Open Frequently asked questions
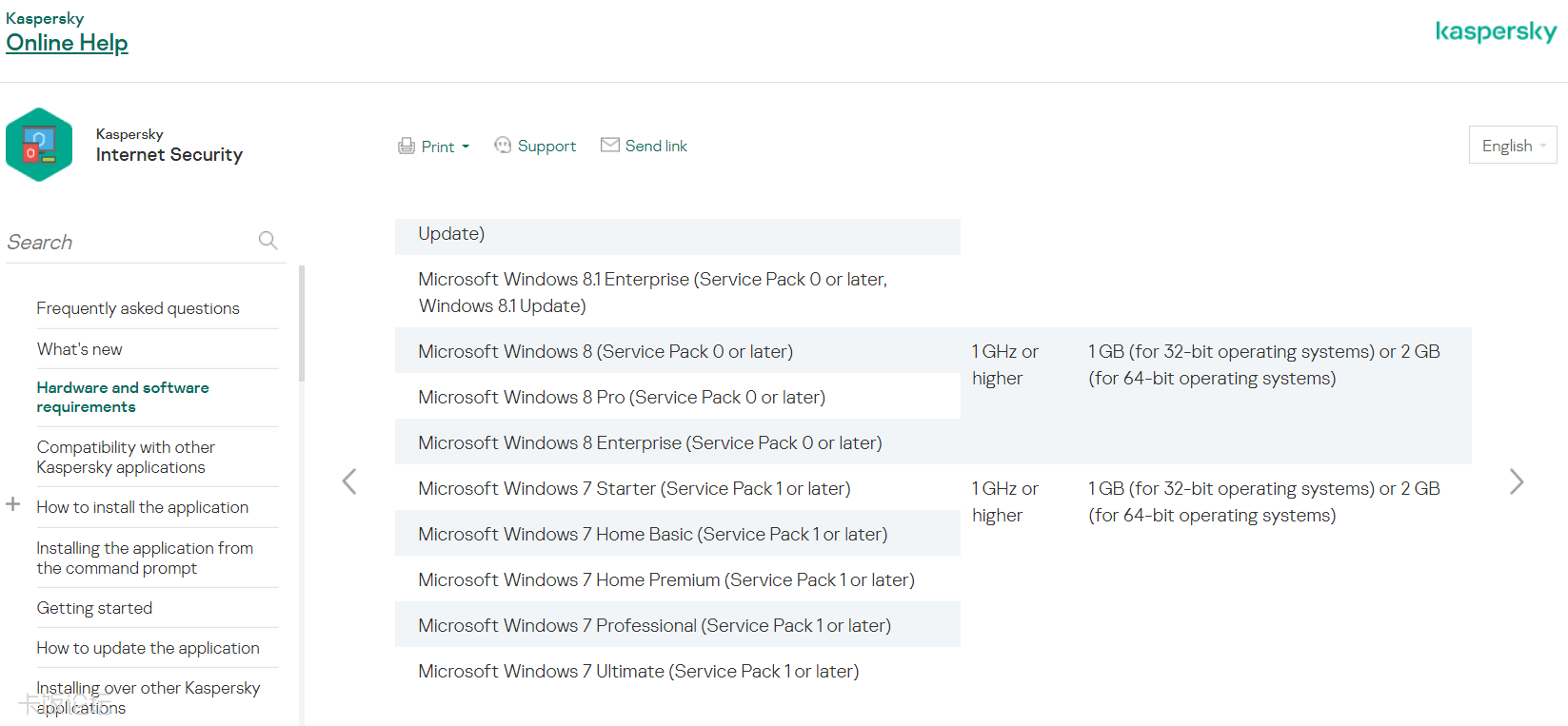Viewport: 1568px width, 726px height. coord(138,308)
